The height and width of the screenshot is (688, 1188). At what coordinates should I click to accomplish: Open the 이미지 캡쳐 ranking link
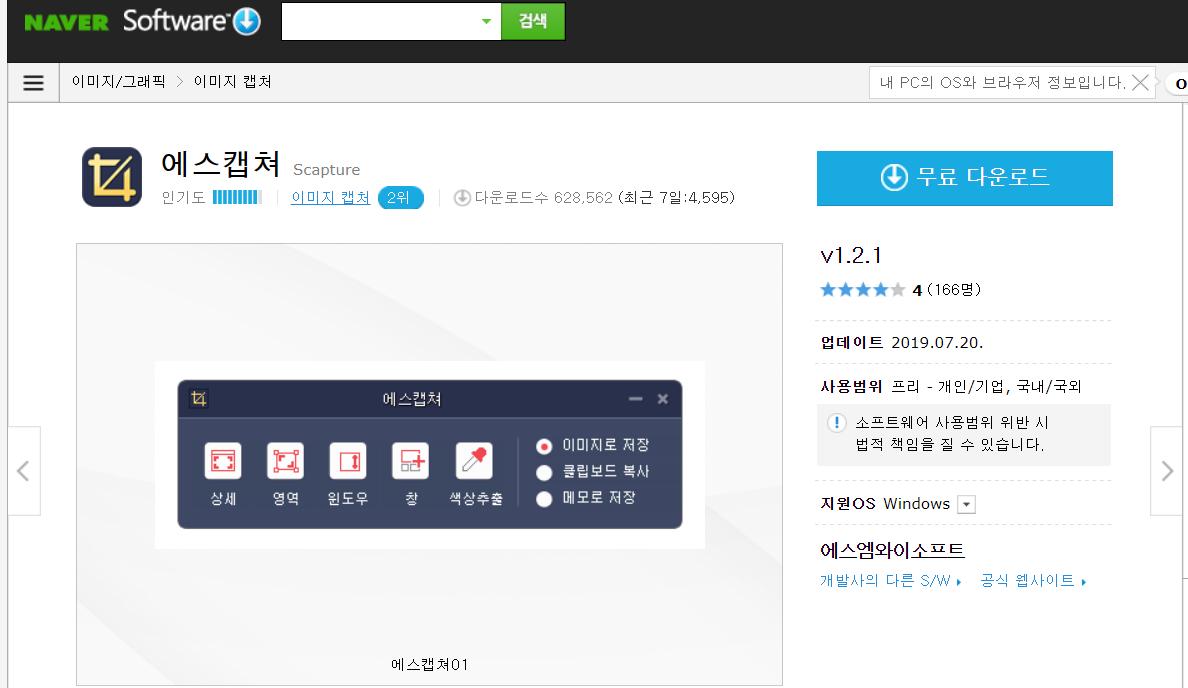point(330,198)
